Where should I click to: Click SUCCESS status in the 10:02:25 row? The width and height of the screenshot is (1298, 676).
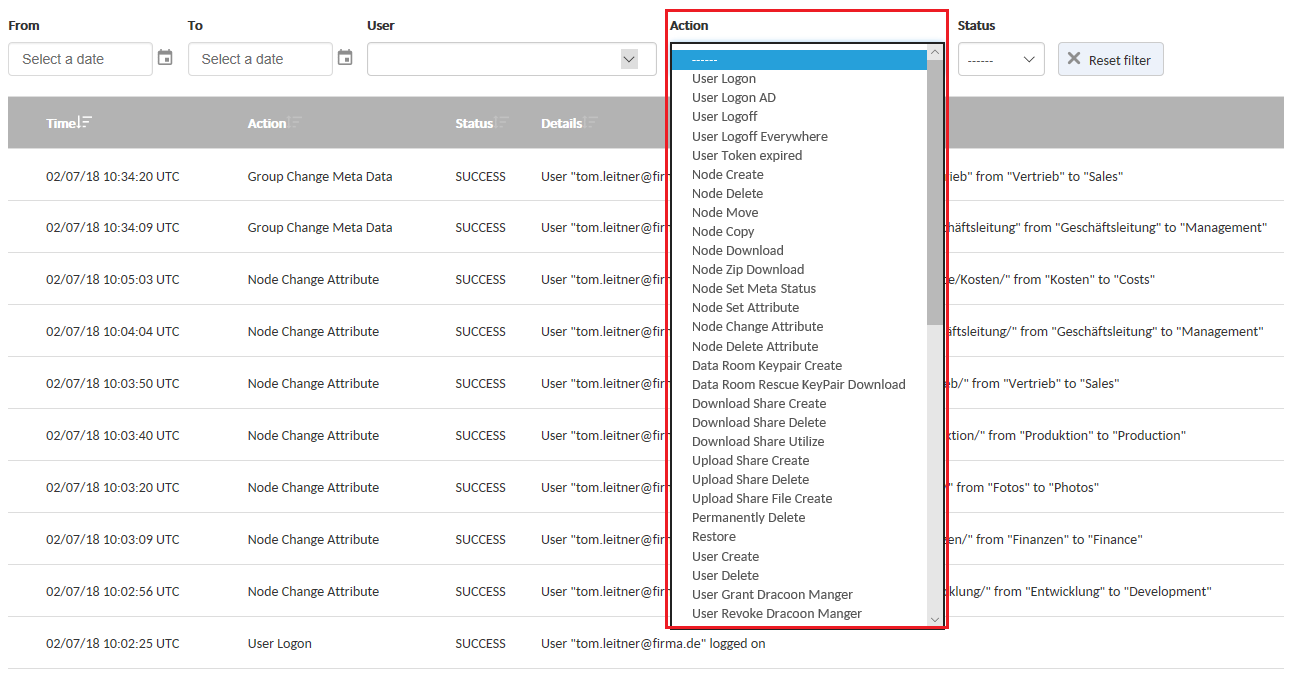click(x=481, y=643)
